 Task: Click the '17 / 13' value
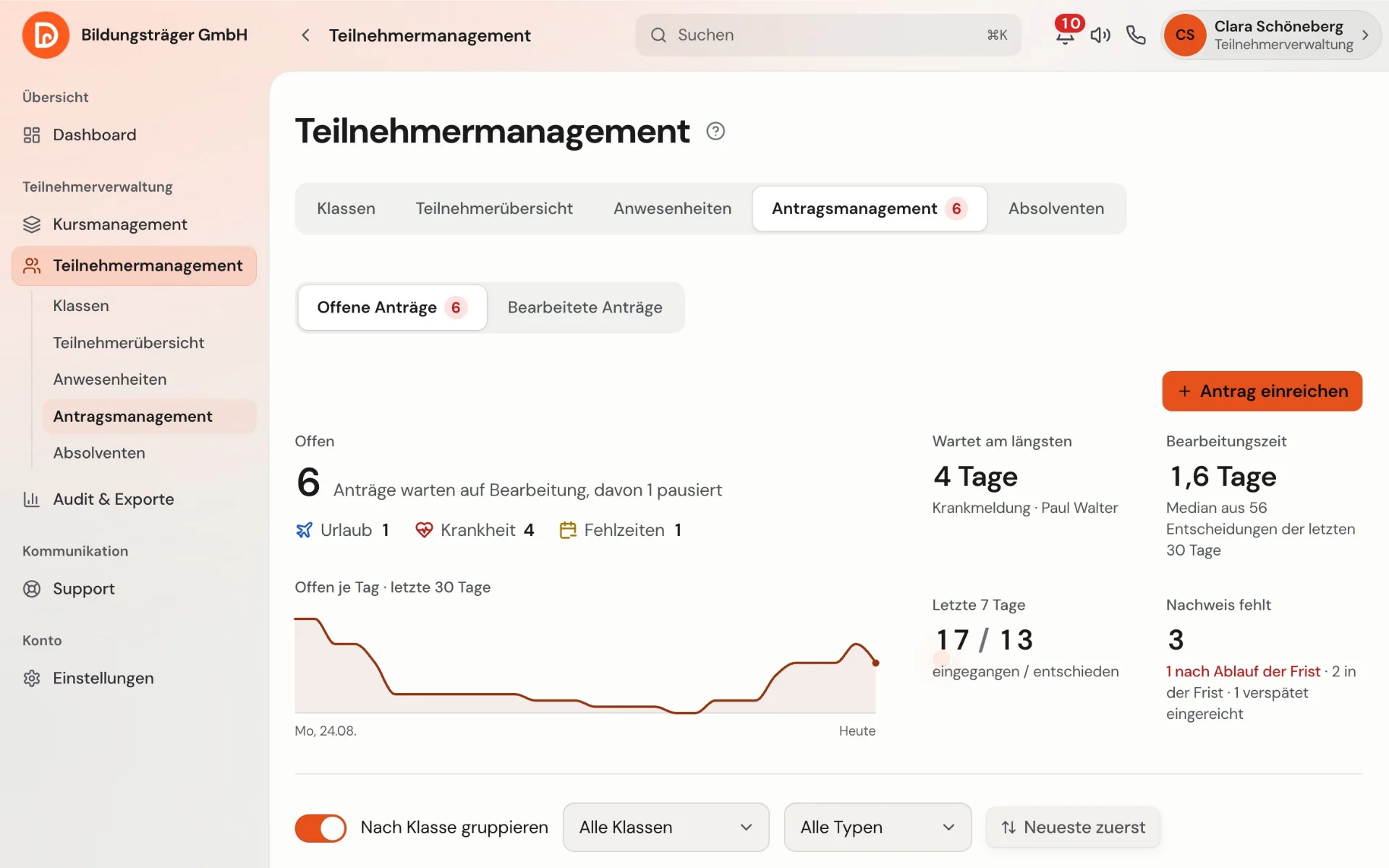click(x=984, y=639)
